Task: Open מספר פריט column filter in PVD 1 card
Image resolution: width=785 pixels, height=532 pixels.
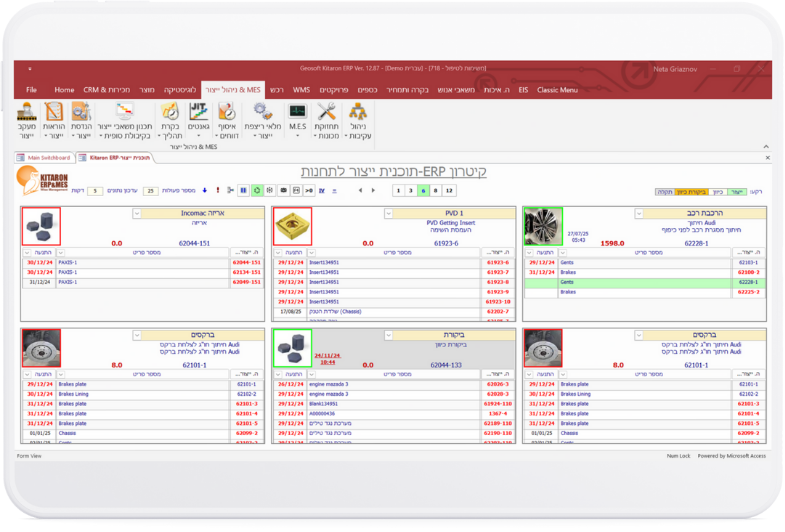Action: click(311, 253)
